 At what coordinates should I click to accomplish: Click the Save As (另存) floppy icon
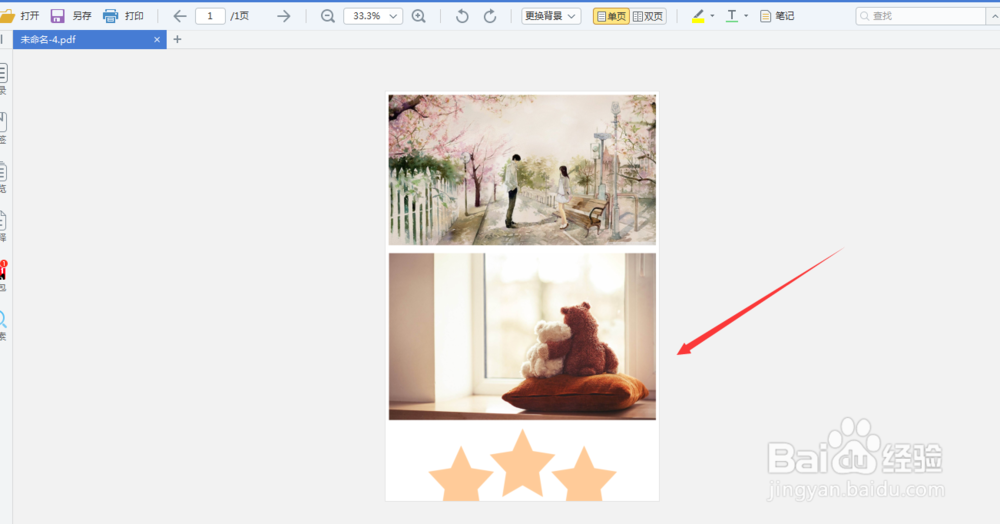(57, 16)
